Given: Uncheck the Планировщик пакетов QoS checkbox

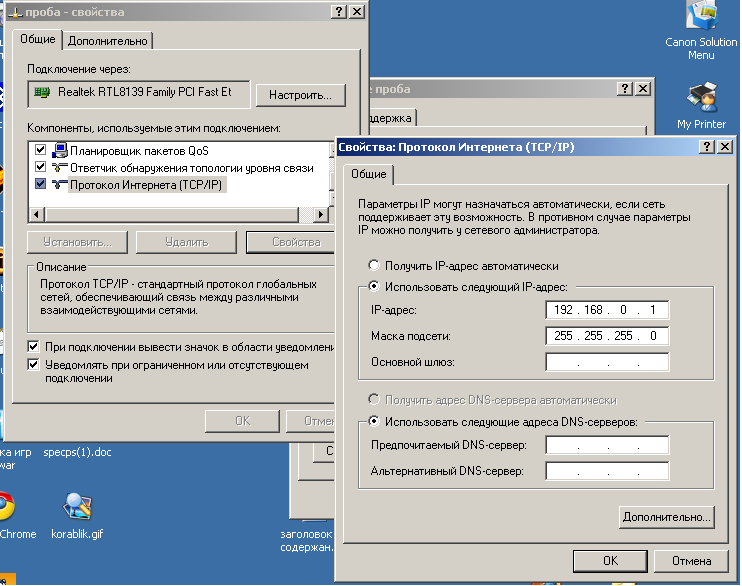Looking at the screenshot, I should [x=41, y=150].
